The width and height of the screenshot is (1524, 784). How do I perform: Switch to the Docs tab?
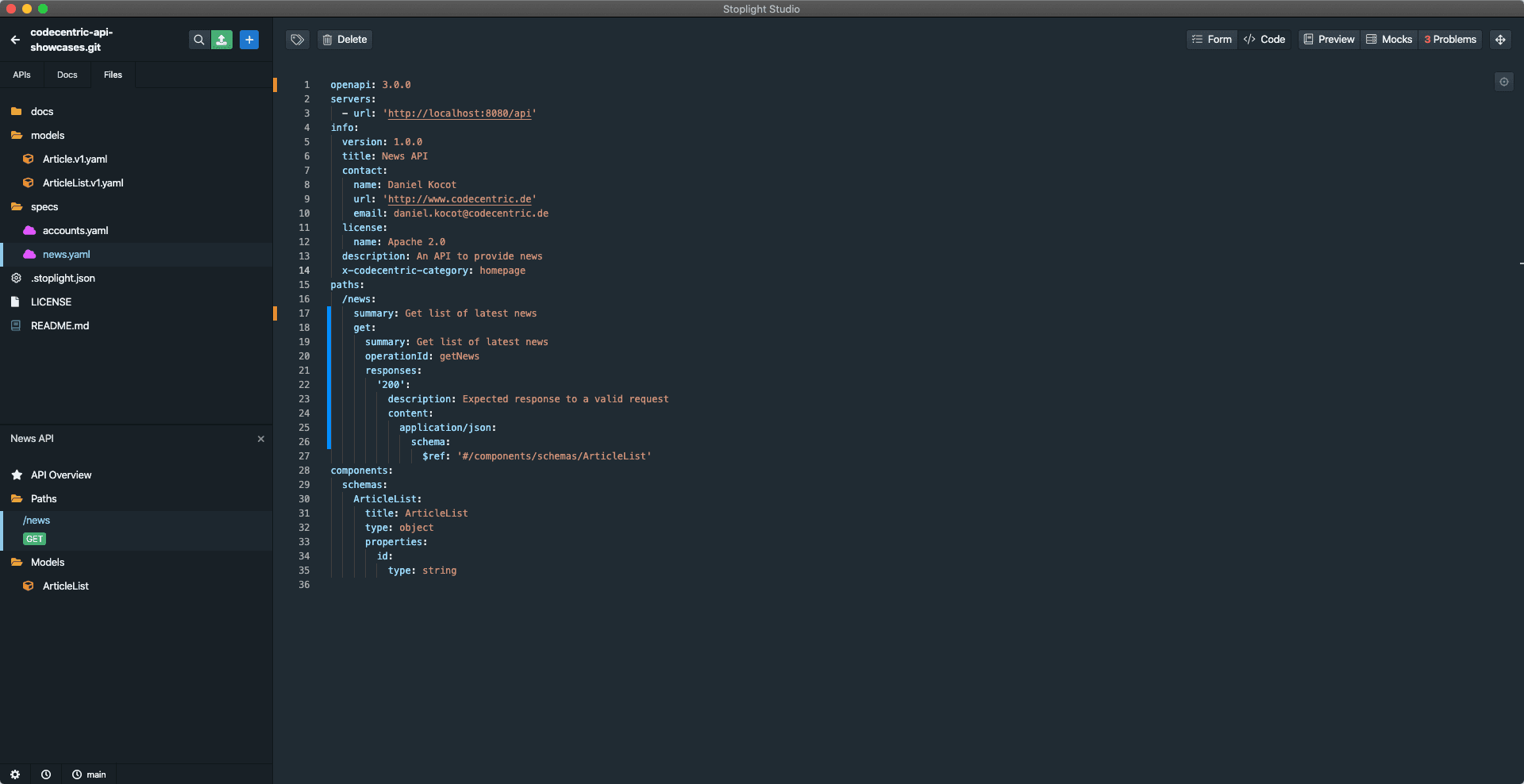(x=67, y=75)
